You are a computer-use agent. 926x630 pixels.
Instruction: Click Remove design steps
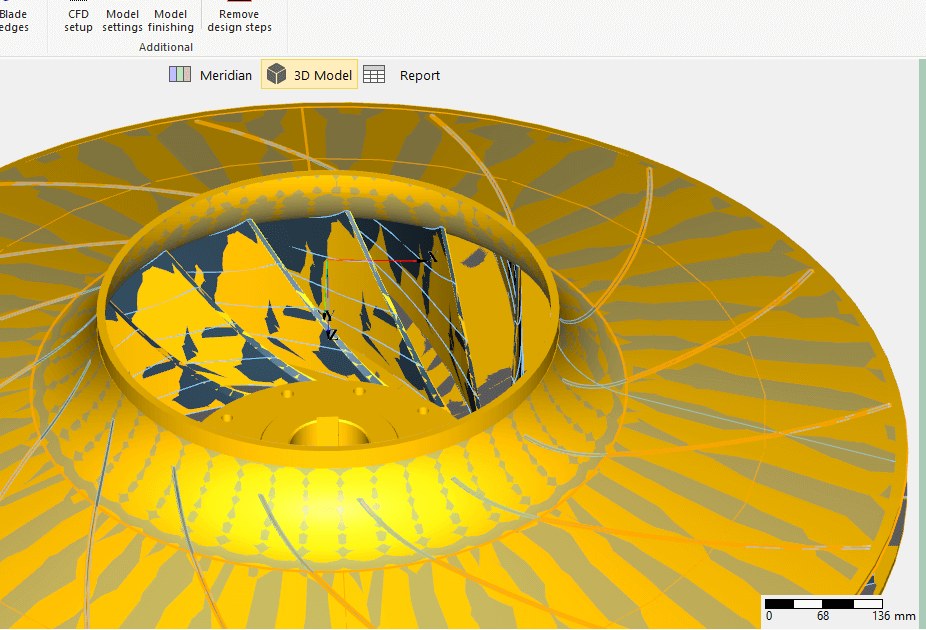(239, 18)
